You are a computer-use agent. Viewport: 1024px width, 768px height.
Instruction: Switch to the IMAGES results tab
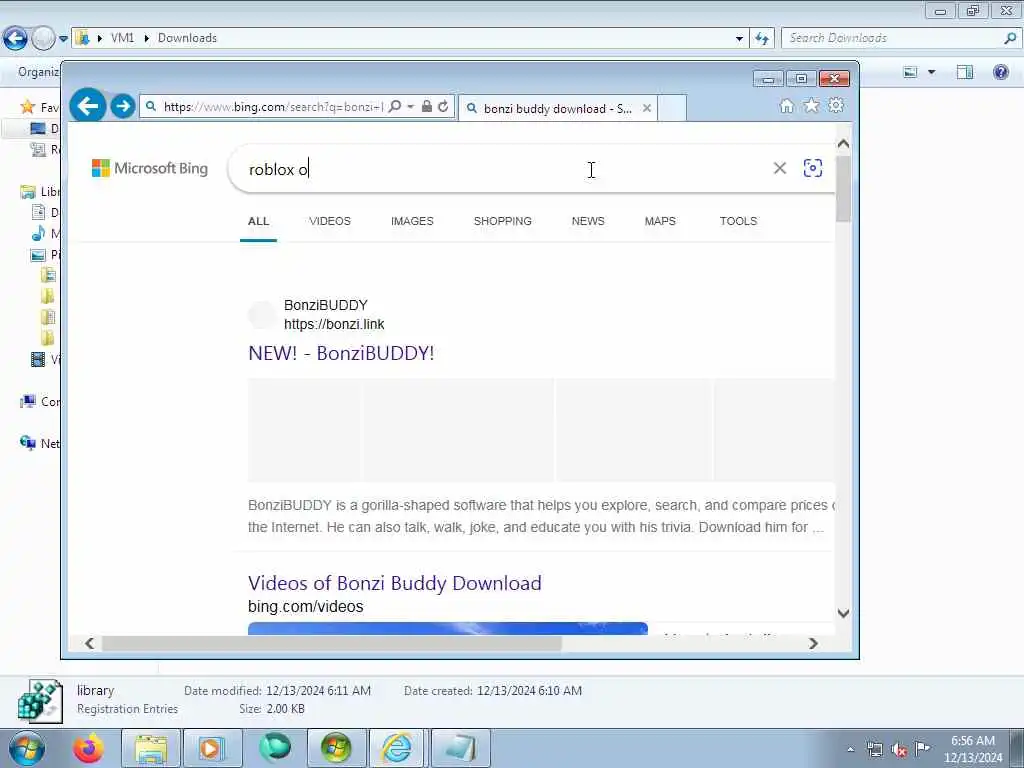tap(412, 221)
